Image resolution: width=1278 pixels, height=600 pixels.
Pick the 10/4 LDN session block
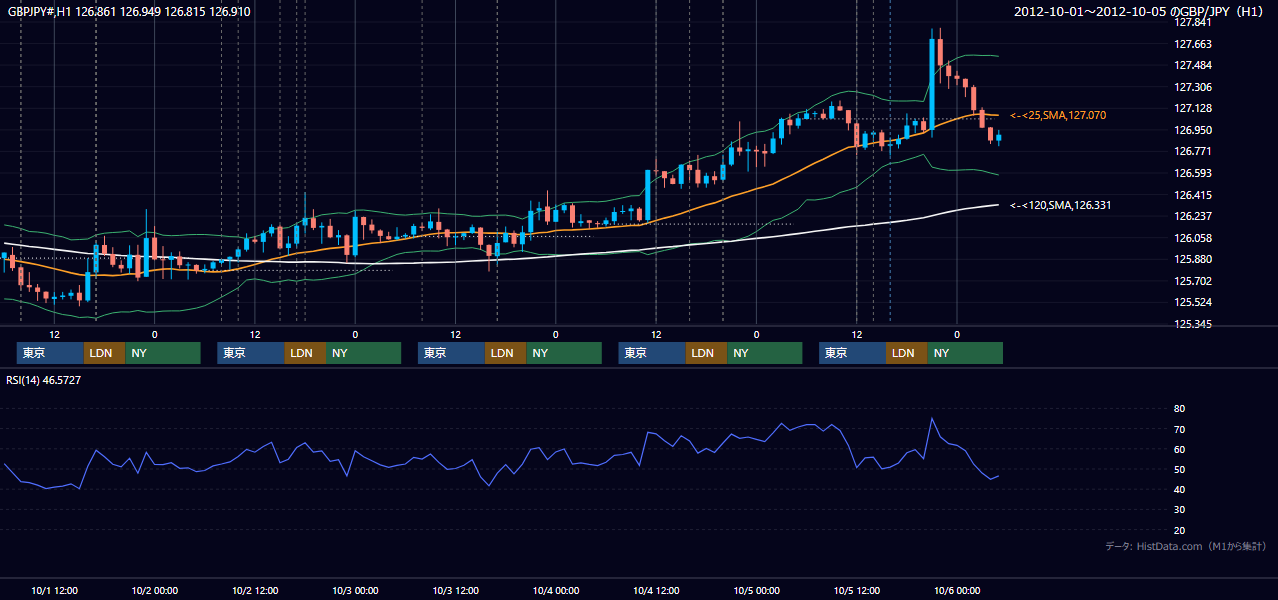(706, 353)
